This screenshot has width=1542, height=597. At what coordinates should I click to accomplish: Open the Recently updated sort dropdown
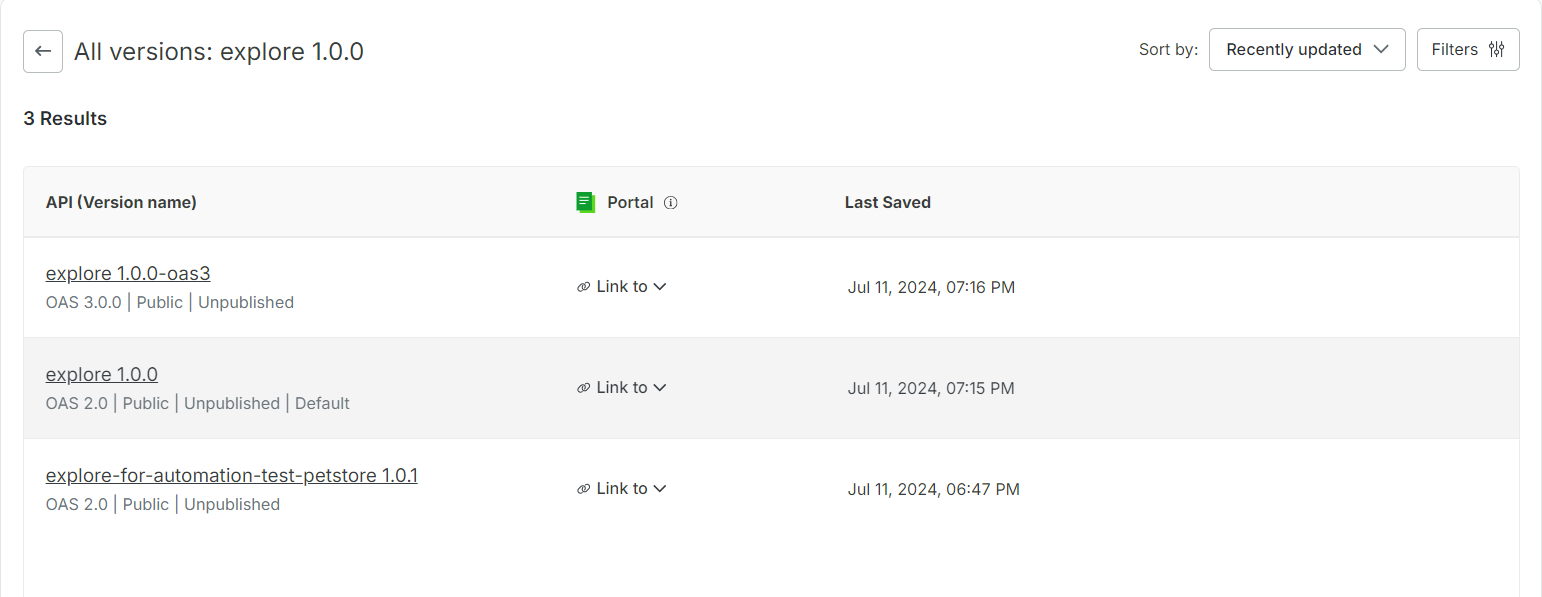[1306, 50]
